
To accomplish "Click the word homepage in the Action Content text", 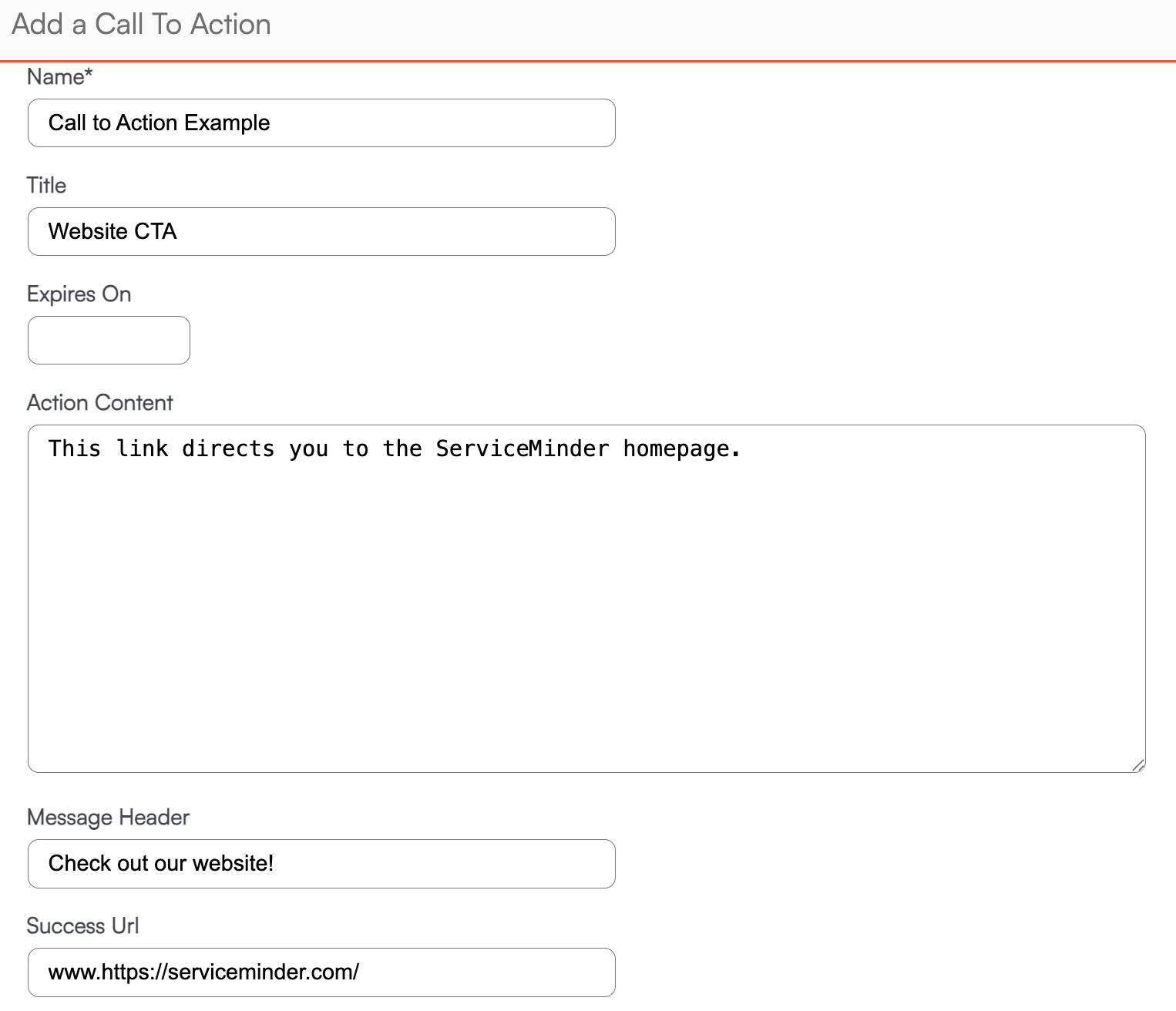I will [676, 448].
